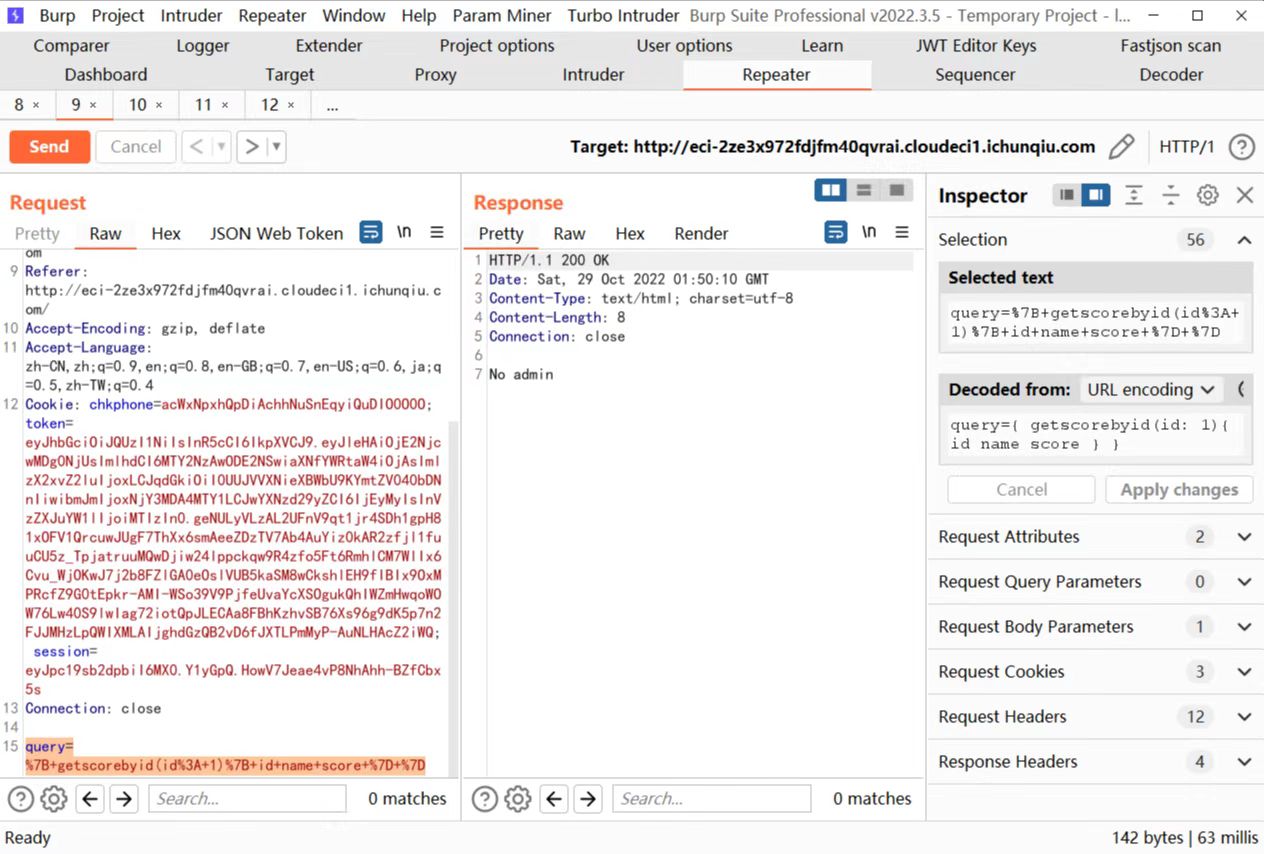Focus the Response search field
The width and height of the screenshot is (1264, 854).
tap(711, 798)
